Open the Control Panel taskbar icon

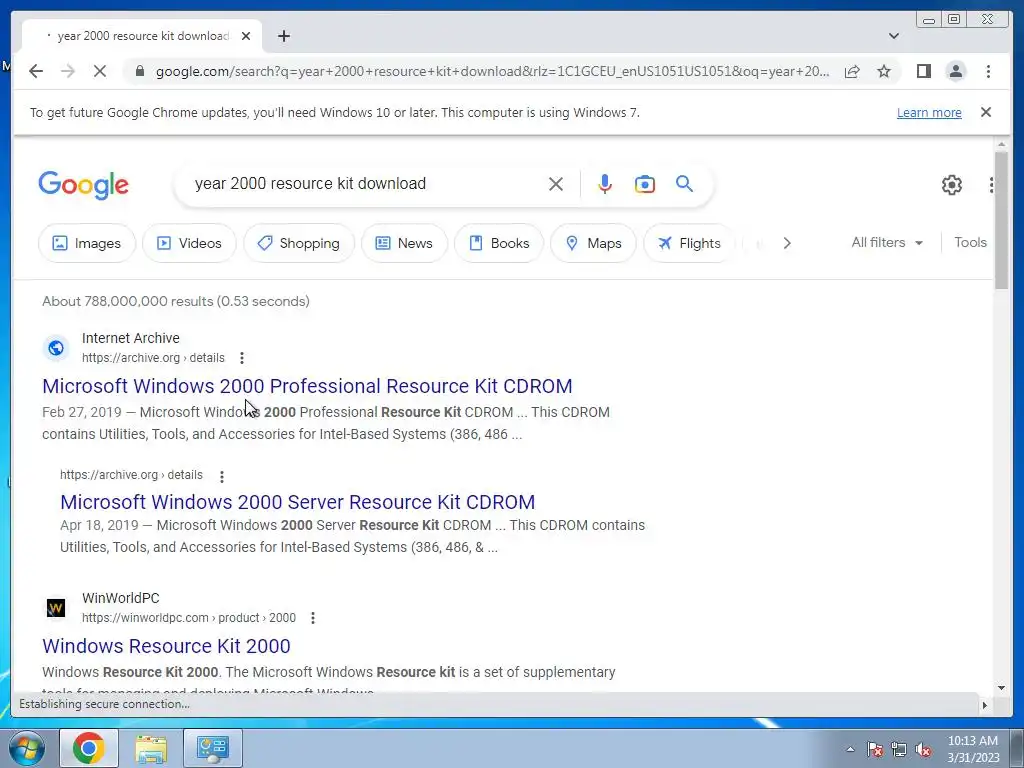pos(213,748)
